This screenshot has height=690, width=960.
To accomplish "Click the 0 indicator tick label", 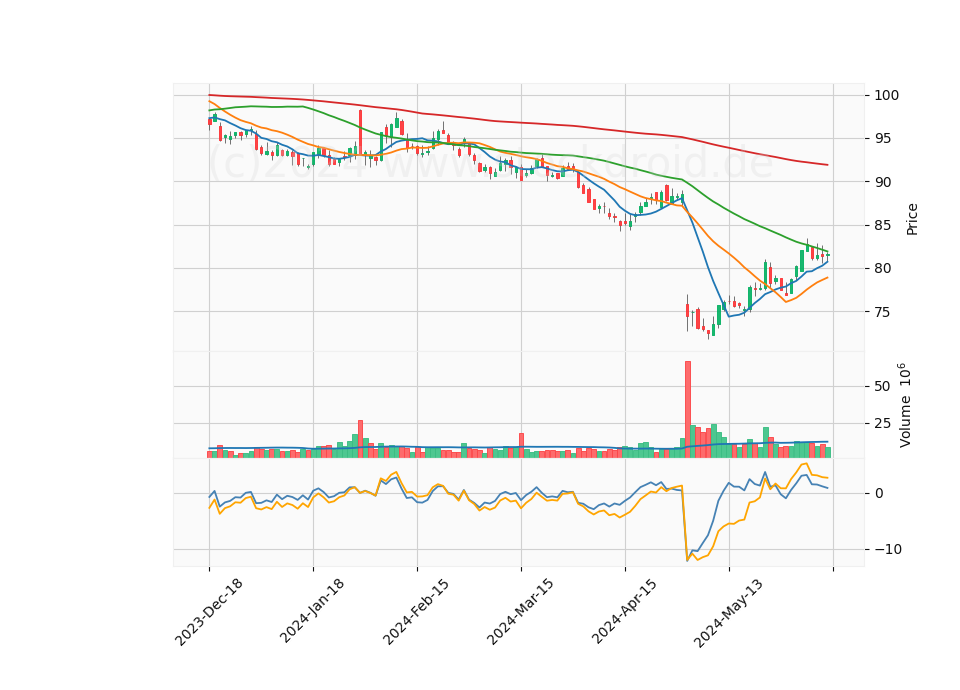I will (x=879, y=493).
